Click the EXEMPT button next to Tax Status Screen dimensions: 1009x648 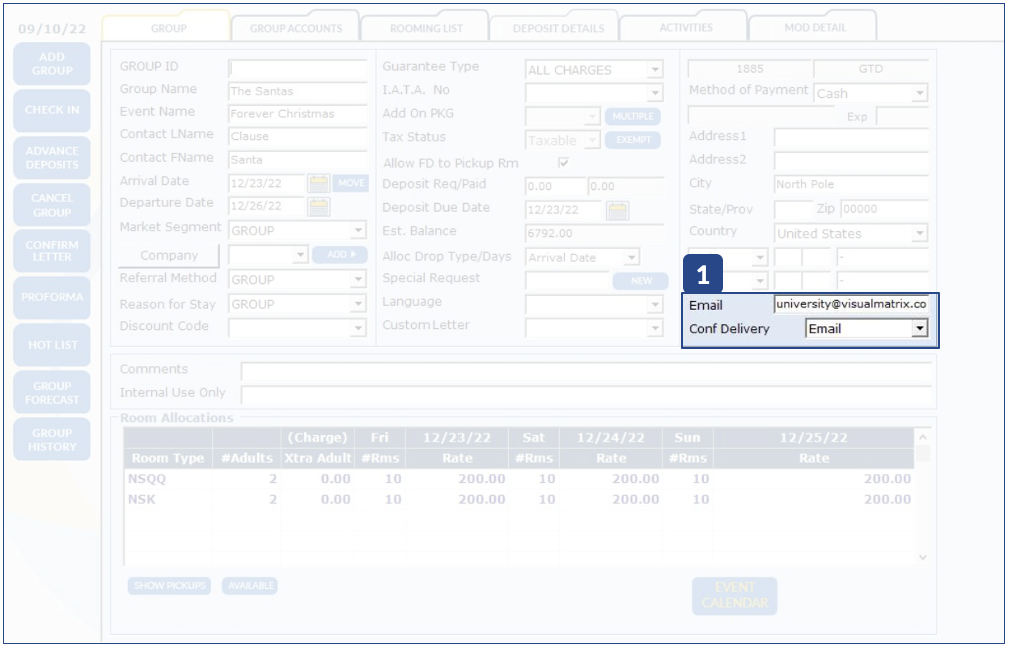[632, 140]
